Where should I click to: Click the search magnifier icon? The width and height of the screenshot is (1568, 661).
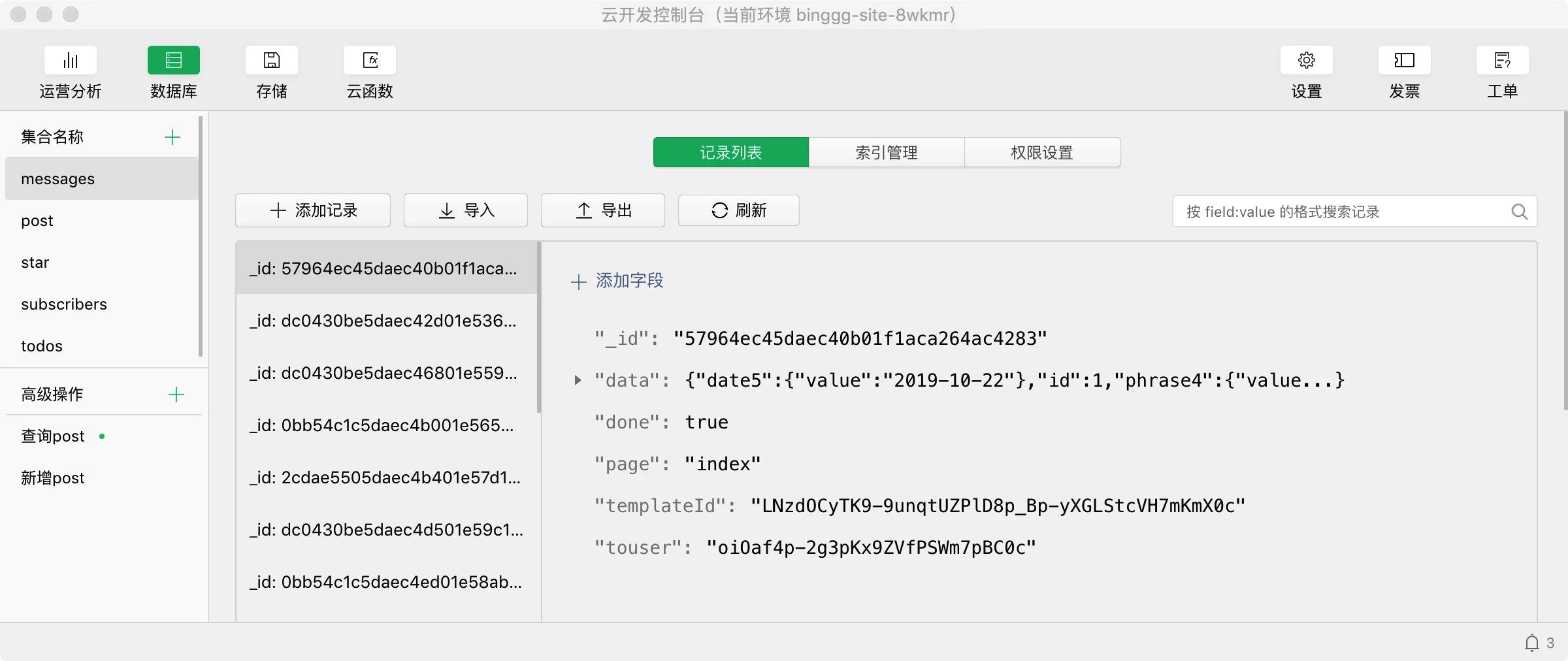point(1520,212)
